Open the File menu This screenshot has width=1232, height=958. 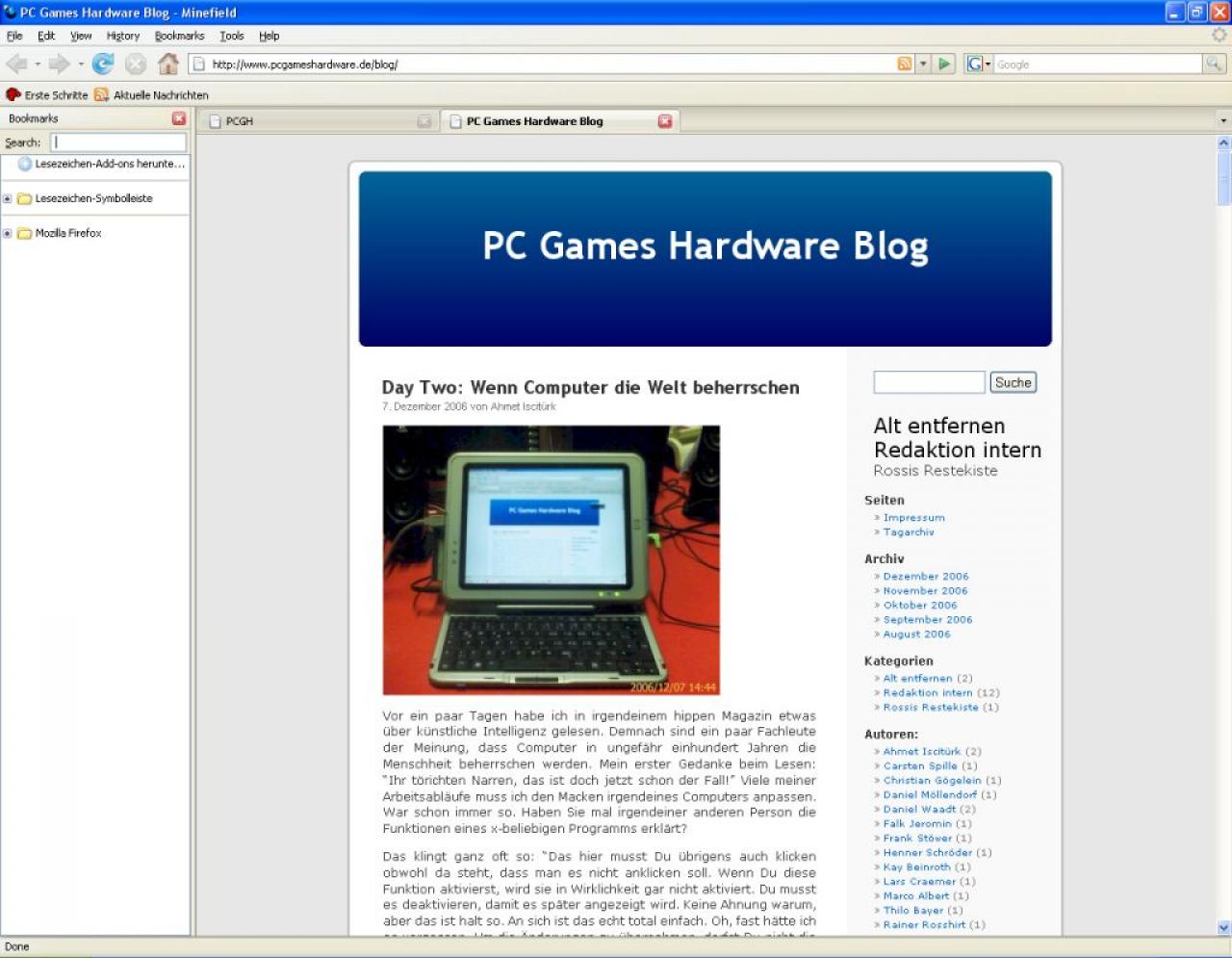(14, 36)
